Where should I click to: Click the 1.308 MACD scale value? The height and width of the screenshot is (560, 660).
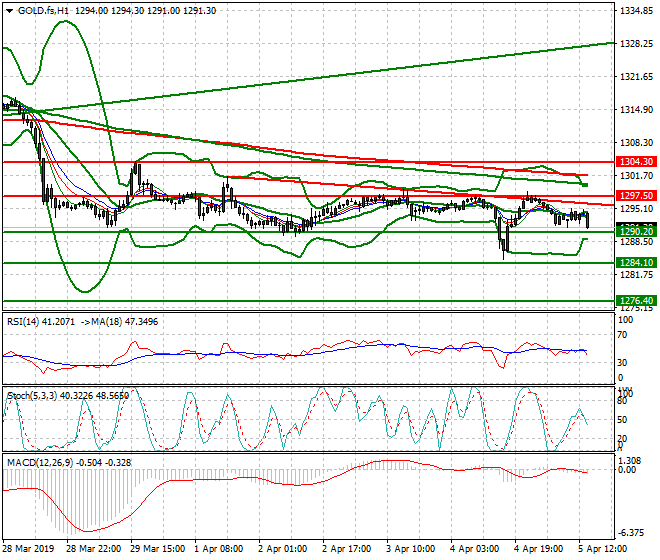pyautogui.click(x=630, y=461)
